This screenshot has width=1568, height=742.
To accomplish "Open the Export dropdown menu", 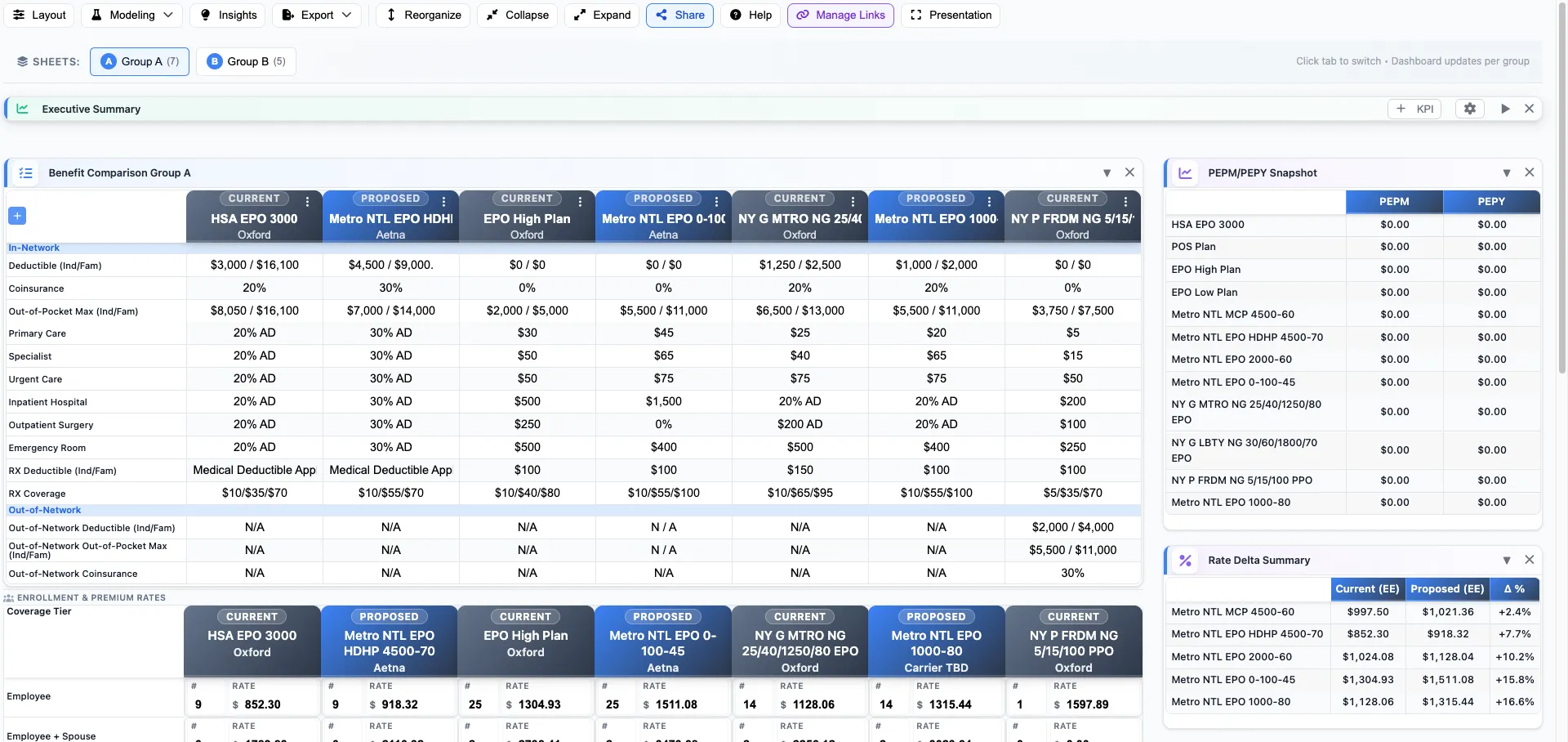I will 316,15.
